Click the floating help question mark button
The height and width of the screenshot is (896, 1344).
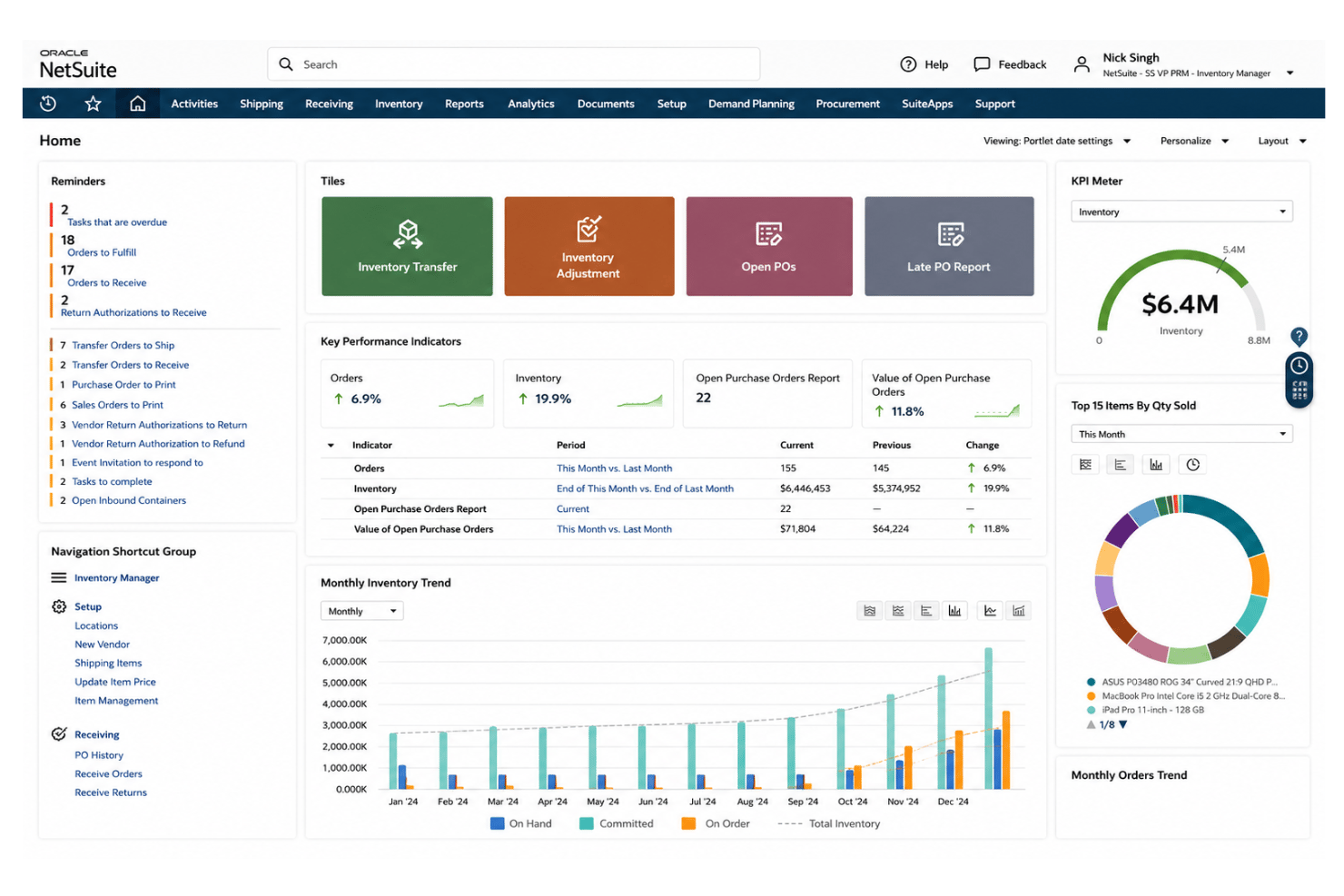pyautogui.click(x=1300, y=336)
